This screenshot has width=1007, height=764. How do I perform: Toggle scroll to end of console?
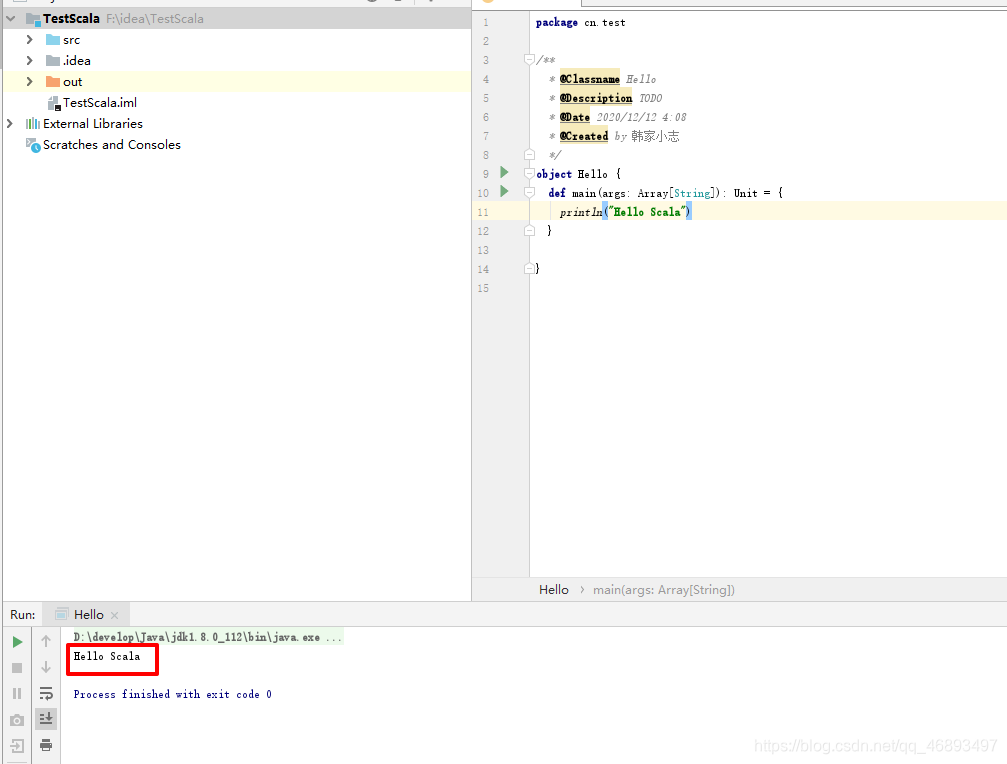click(x=46, y=719)
